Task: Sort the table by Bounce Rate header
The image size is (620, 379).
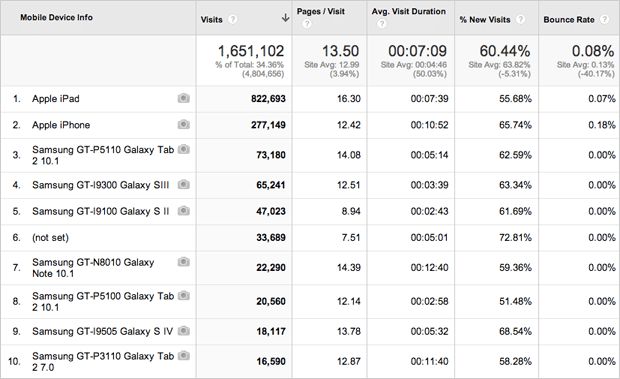Action: (569, 19)
